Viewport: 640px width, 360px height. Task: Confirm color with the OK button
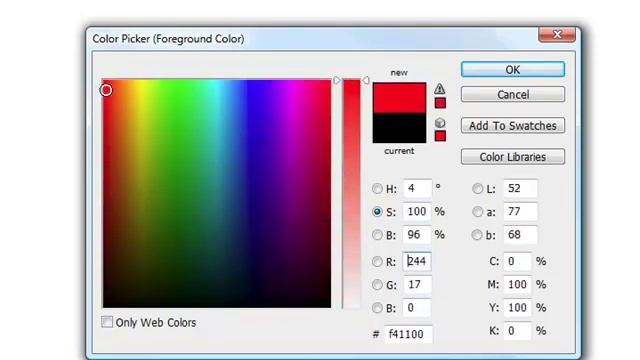pyautogui.click(x=513, y=70)
